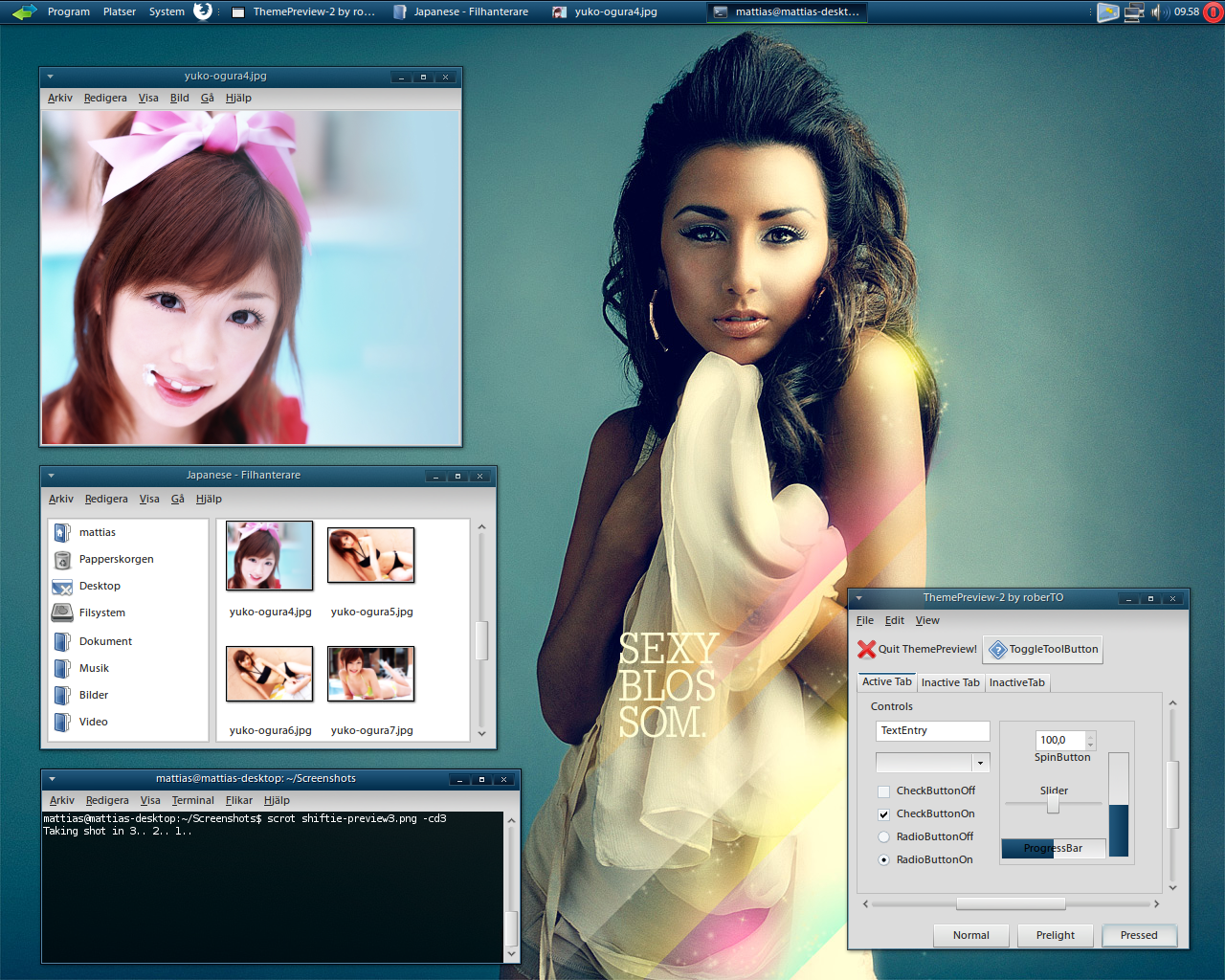Click the Normal button
The image size is (1225, 980).
pyautogui.click(x=971, y=936)
